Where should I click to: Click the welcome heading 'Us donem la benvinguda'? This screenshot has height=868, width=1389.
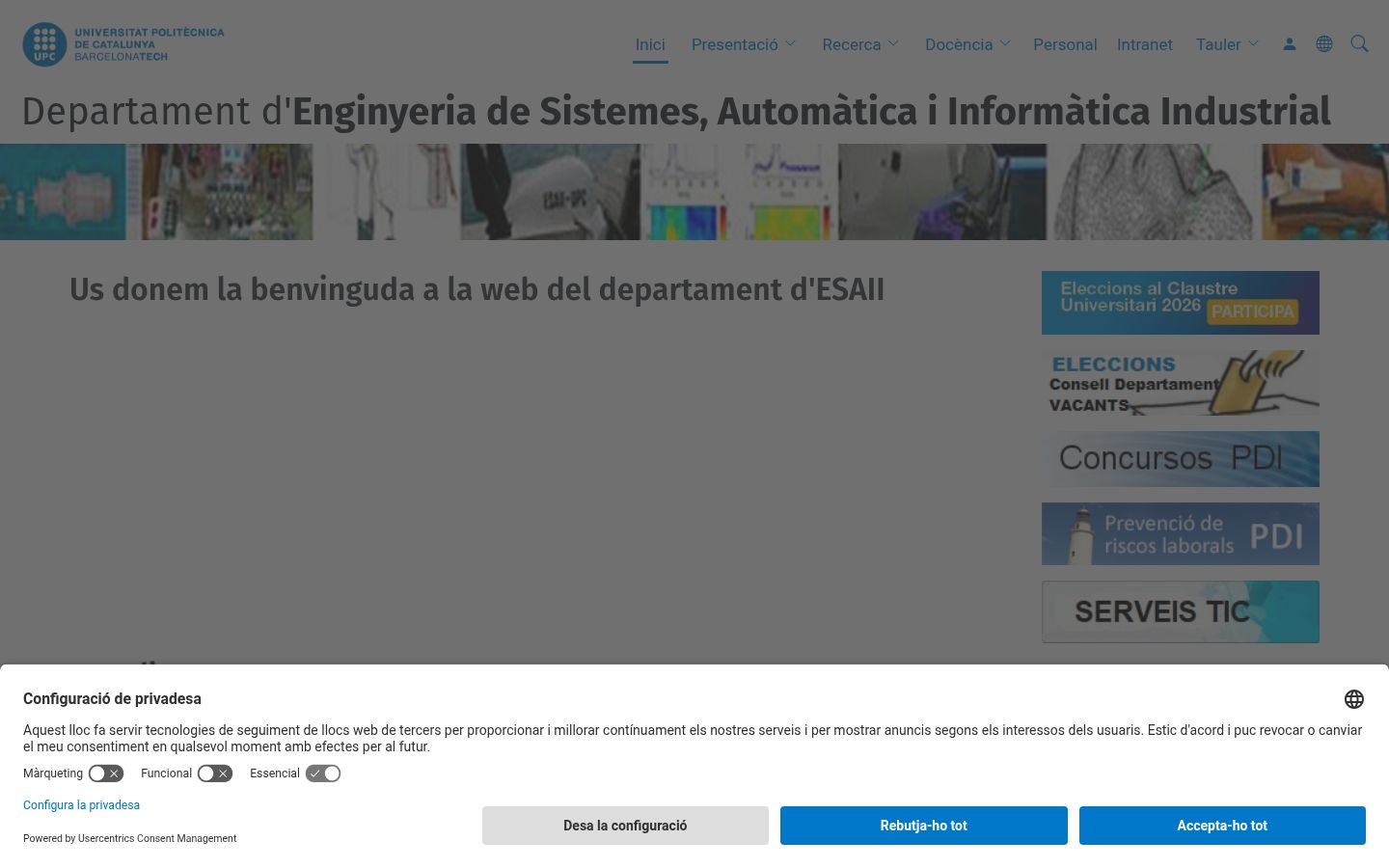click(x=477, y=289)
